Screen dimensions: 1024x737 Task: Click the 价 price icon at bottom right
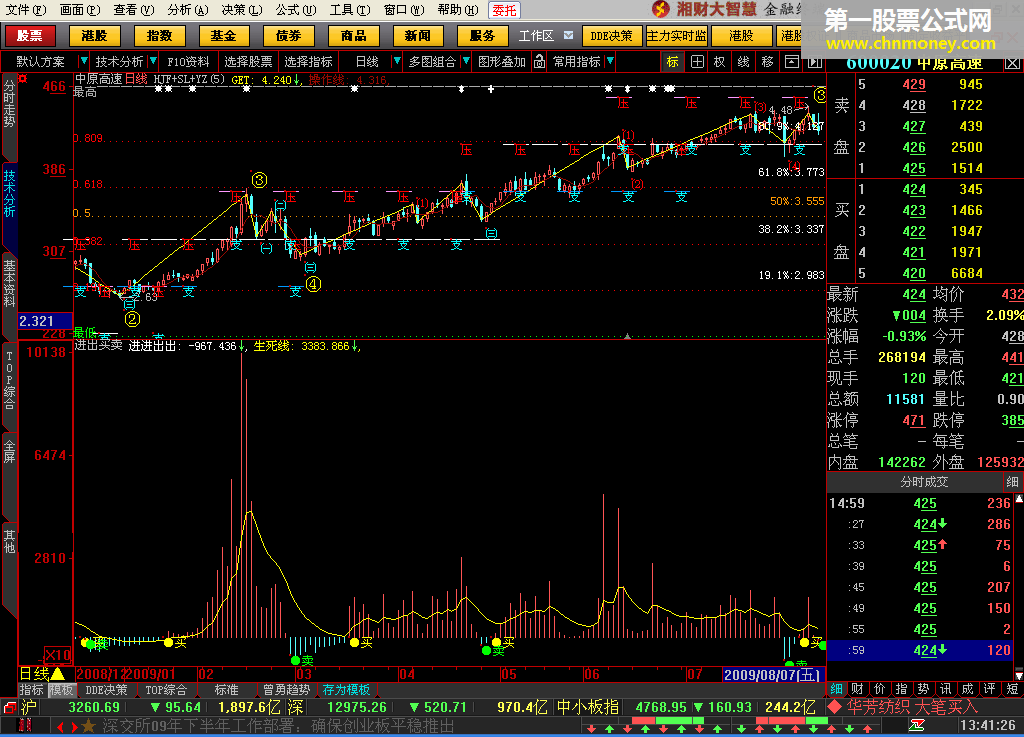click(880, 689)
